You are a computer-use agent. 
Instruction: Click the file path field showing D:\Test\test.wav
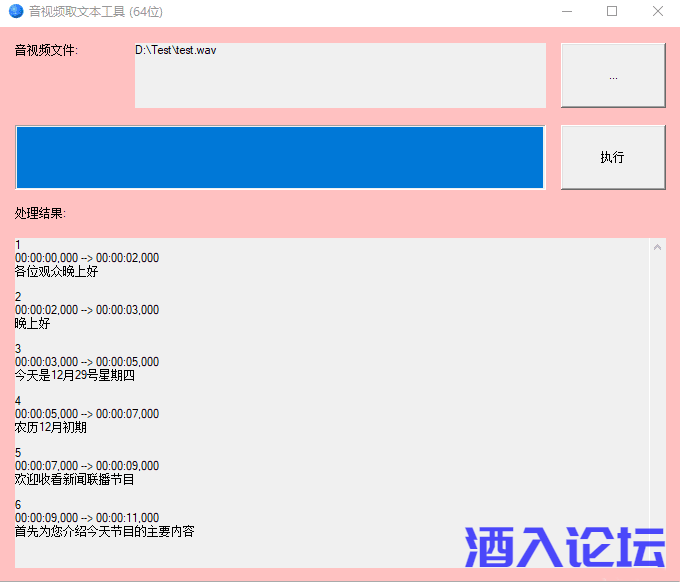(x=340, y=75)
